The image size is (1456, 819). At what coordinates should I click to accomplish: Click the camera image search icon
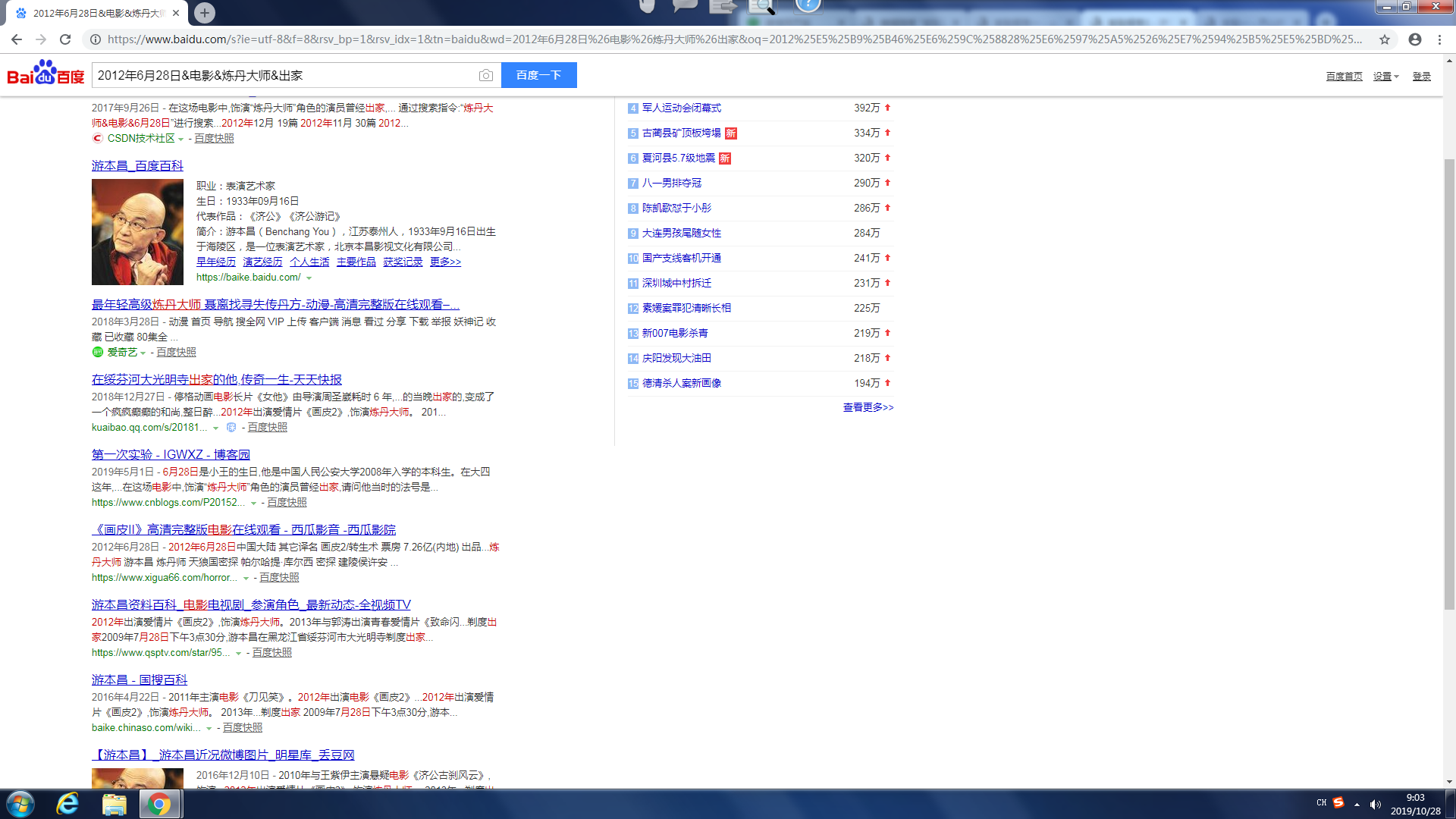click(x=486, y=75)
